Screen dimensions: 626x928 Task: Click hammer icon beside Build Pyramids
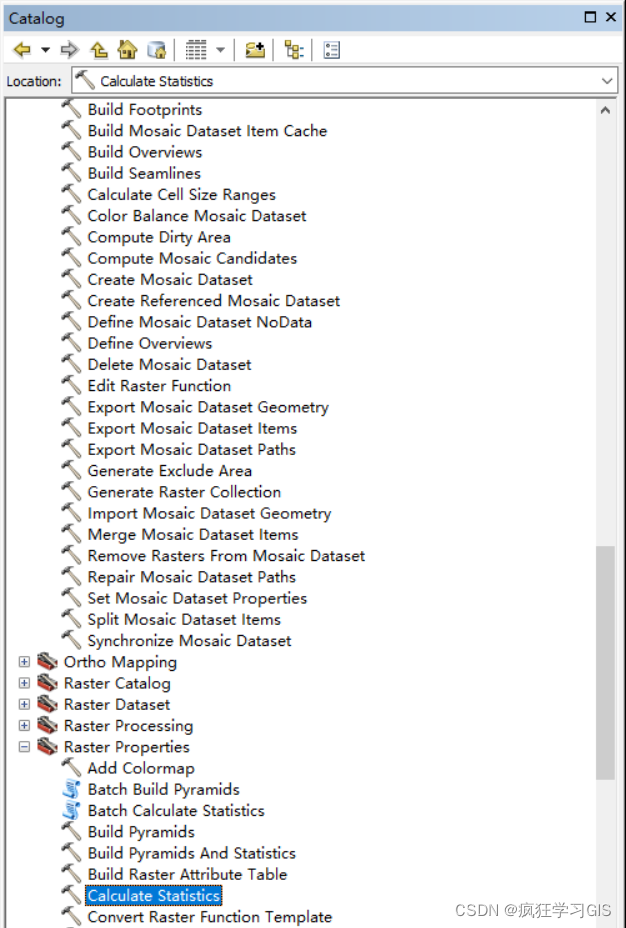click(x=71, y=832)
